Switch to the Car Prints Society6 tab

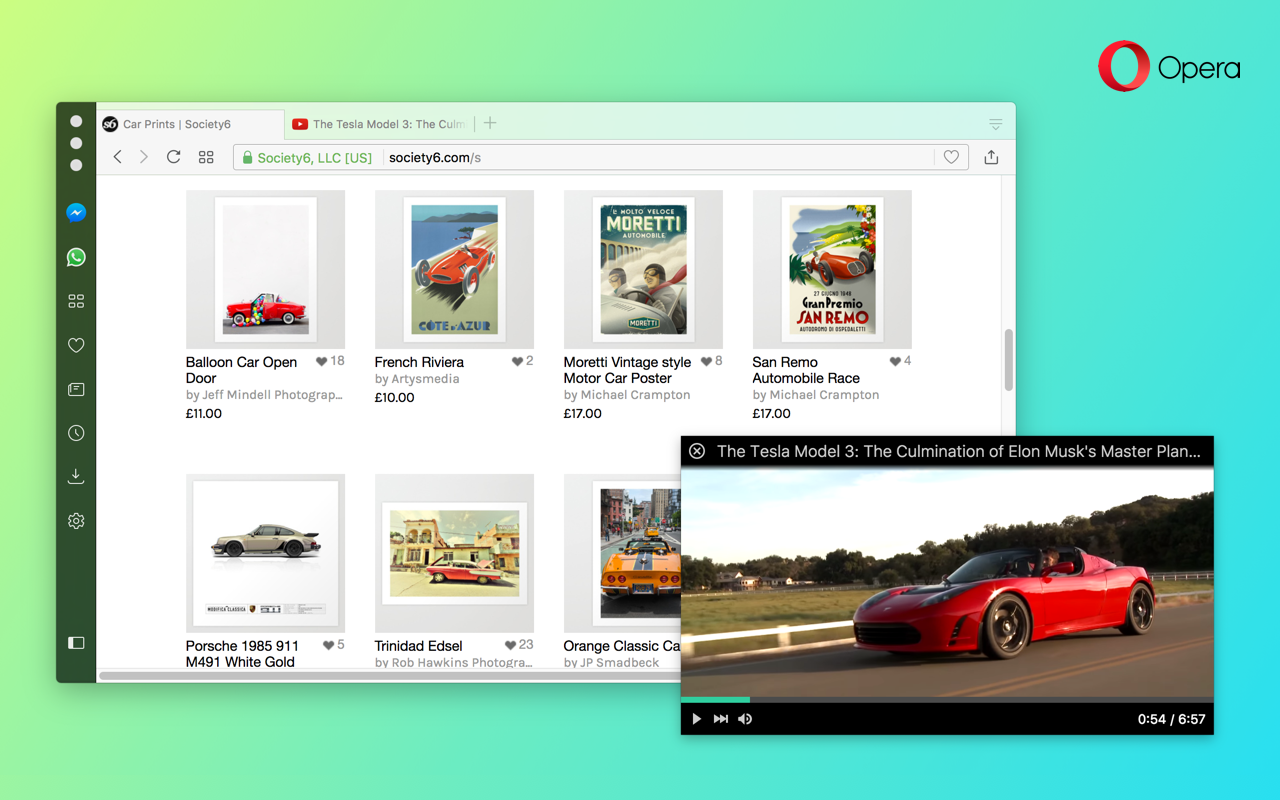click(180, 123)
